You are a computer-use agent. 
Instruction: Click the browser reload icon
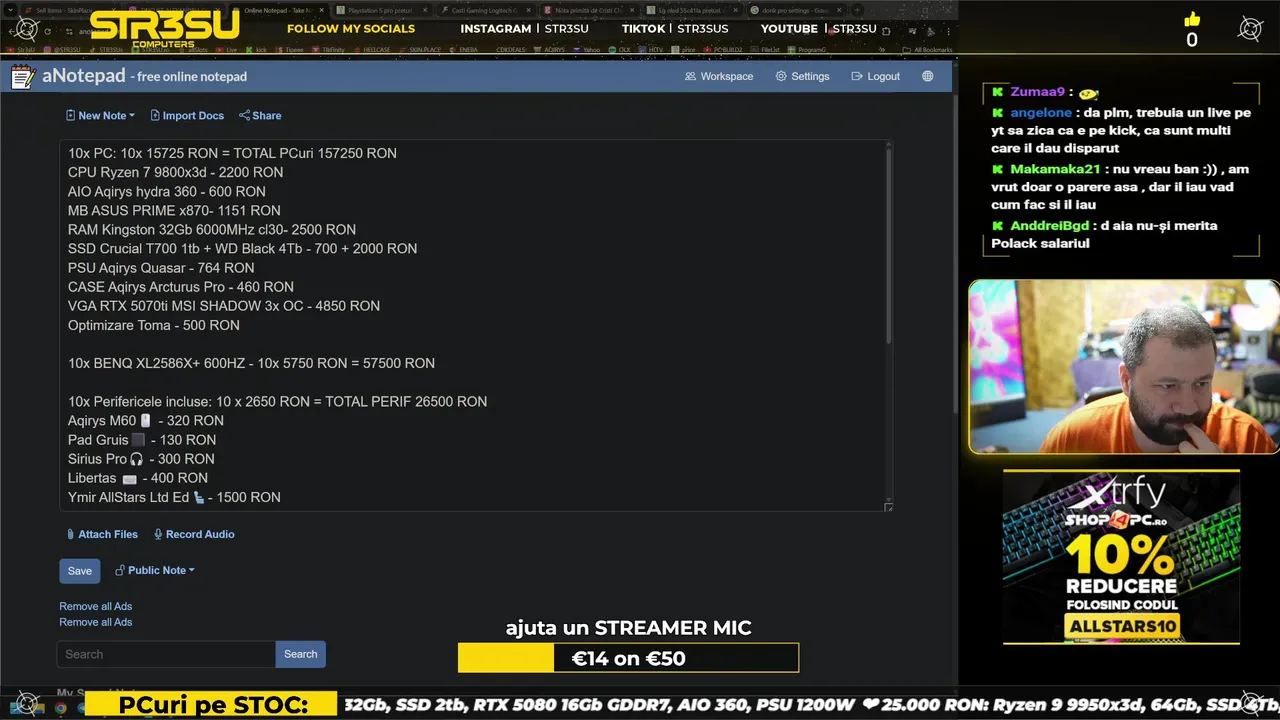tap(47, 31)
